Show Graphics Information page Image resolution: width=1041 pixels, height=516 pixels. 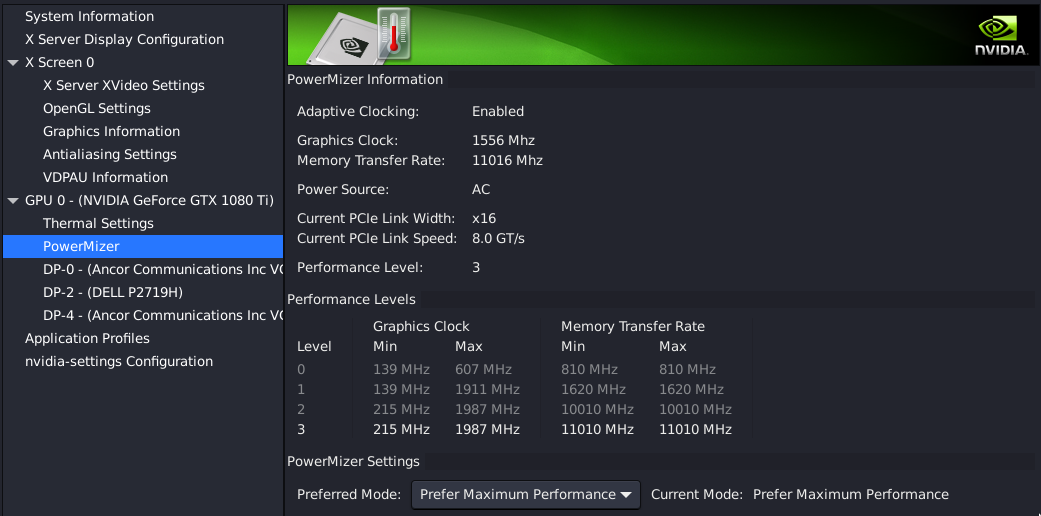pos(111,132)
